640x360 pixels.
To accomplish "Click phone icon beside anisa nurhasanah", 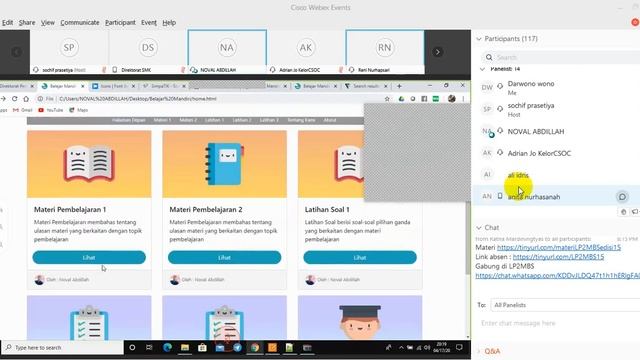I will tap(500, 196).
